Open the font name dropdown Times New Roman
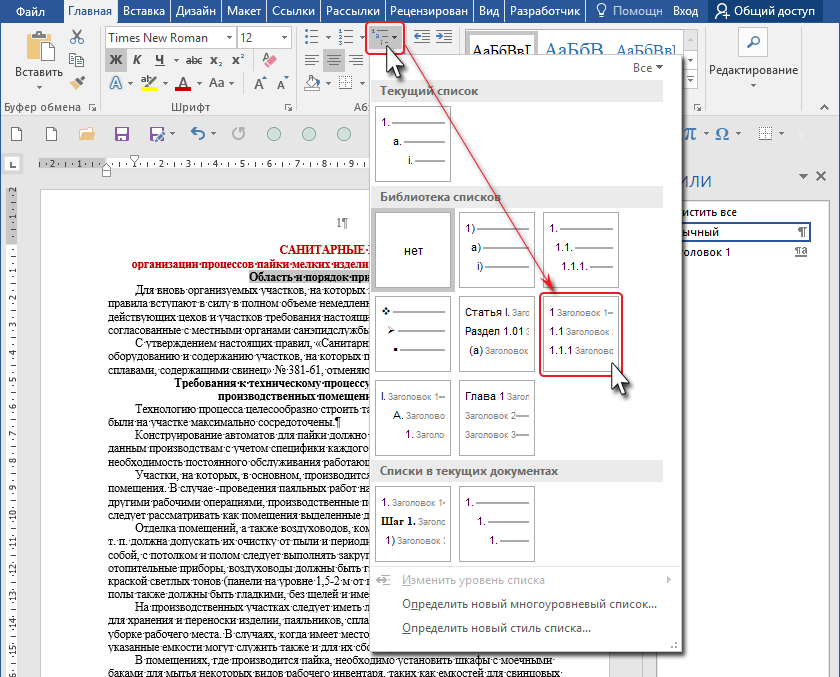Viewport: 840px width, 677px height. coord(229,38)
